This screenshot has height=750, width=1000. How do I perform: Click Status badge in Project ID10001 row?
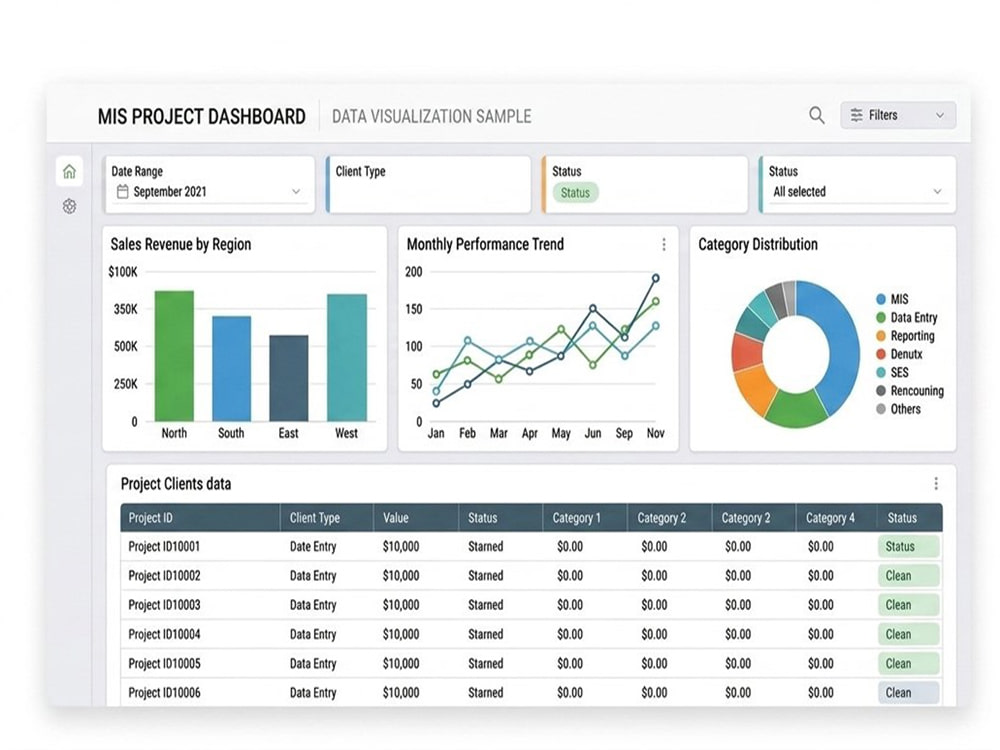(x=908, y=547)
